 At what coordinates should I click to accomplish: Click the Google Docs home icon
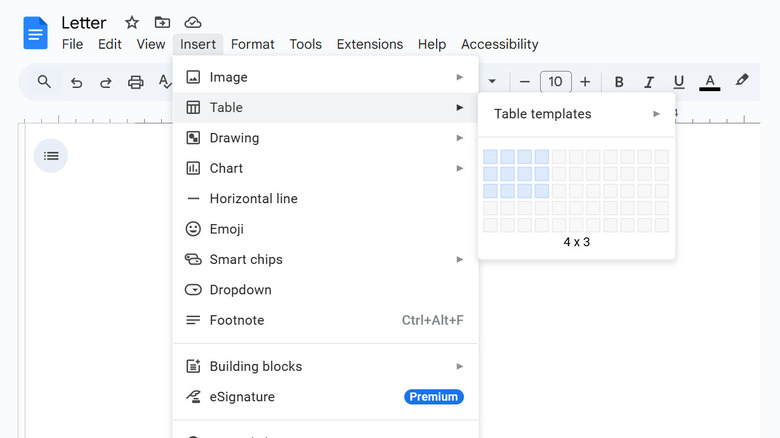pyautogui.click(x=36, y=33)
